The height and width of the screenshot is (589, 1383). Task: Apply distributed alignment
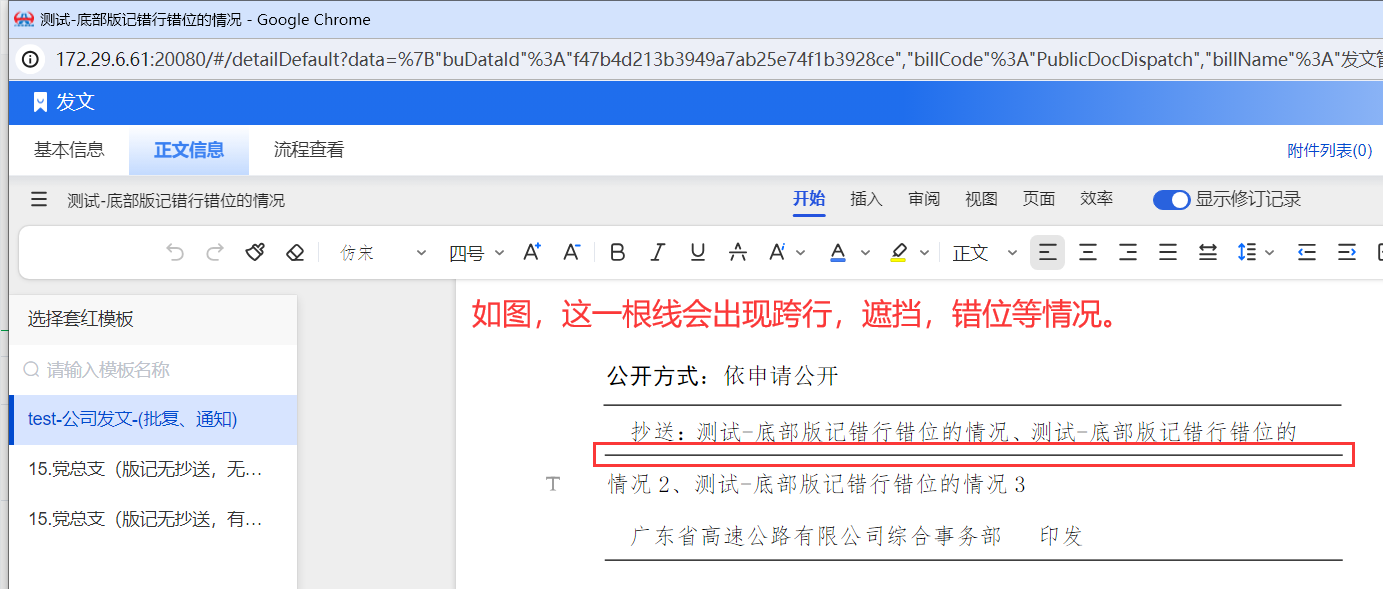[1208, 253]
